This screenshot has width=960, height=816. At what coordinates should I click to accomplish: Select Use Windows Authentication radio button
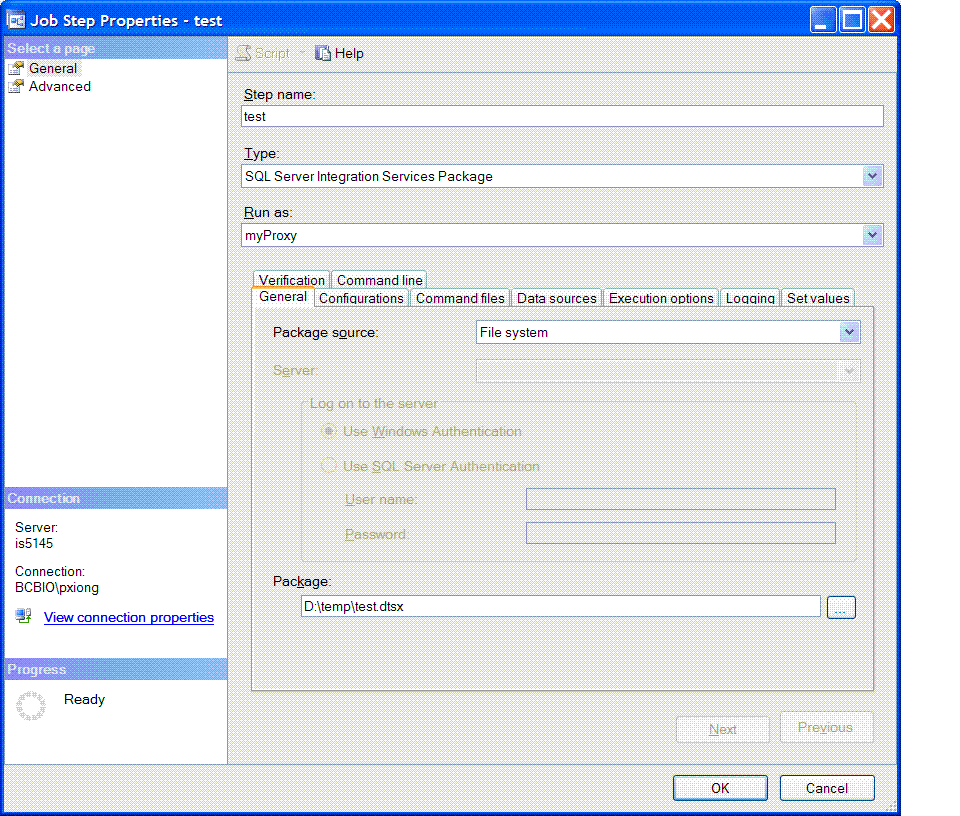point(329,431)
